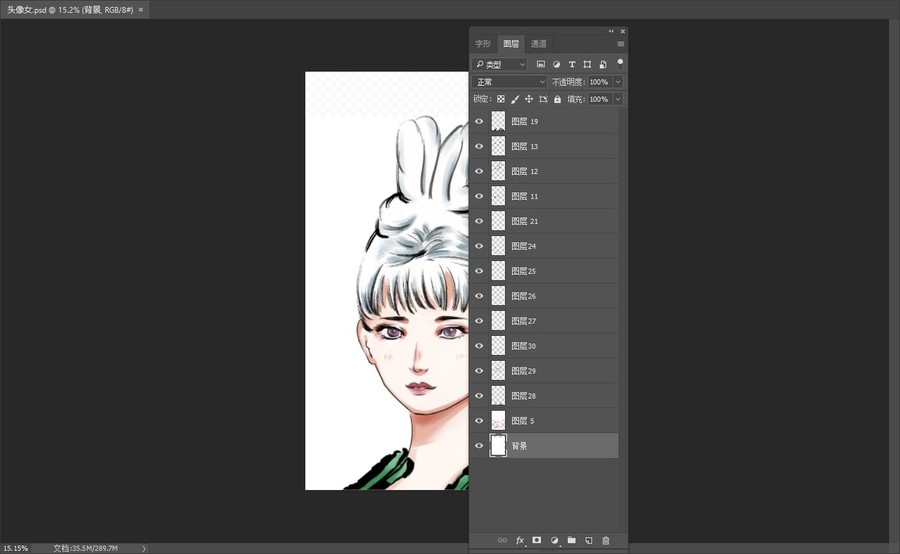Toggle the layer filtering switch

pyautogui.click(x=620, y=63)
